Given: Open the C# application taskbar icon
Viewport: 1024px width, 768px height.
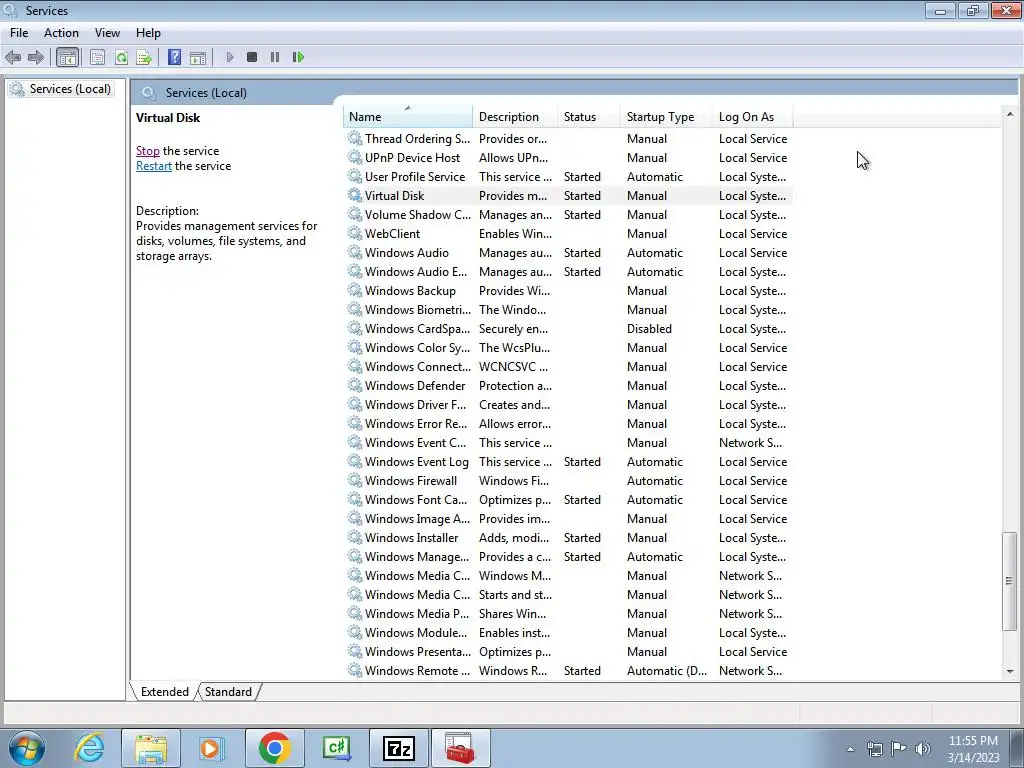Looking at the screenshot, I should [x=336, y=748].
